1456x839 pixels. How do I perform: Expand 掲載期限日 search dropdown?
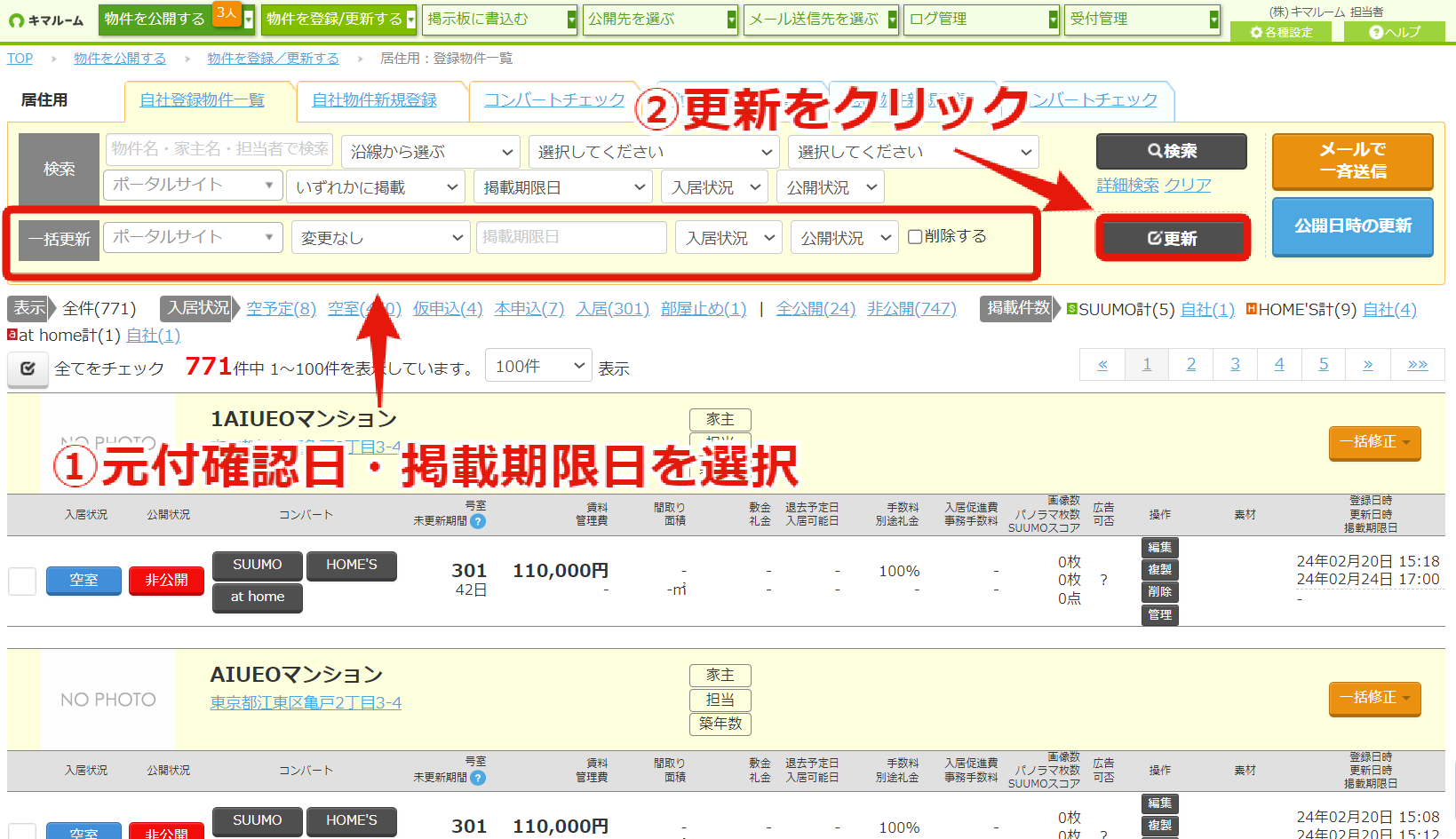point(564,187)
